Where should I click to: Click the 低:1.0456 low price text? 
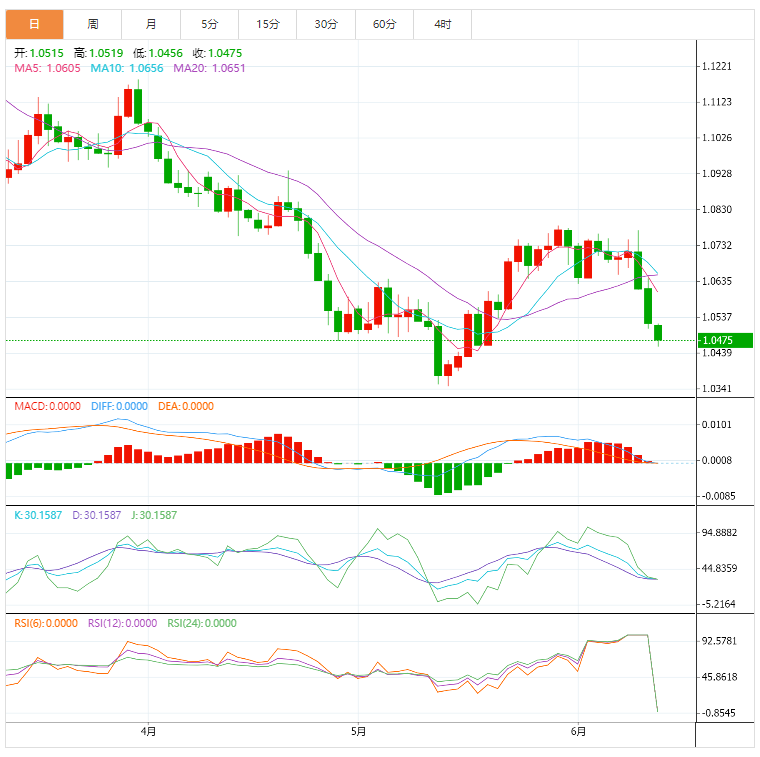(158, 53)
